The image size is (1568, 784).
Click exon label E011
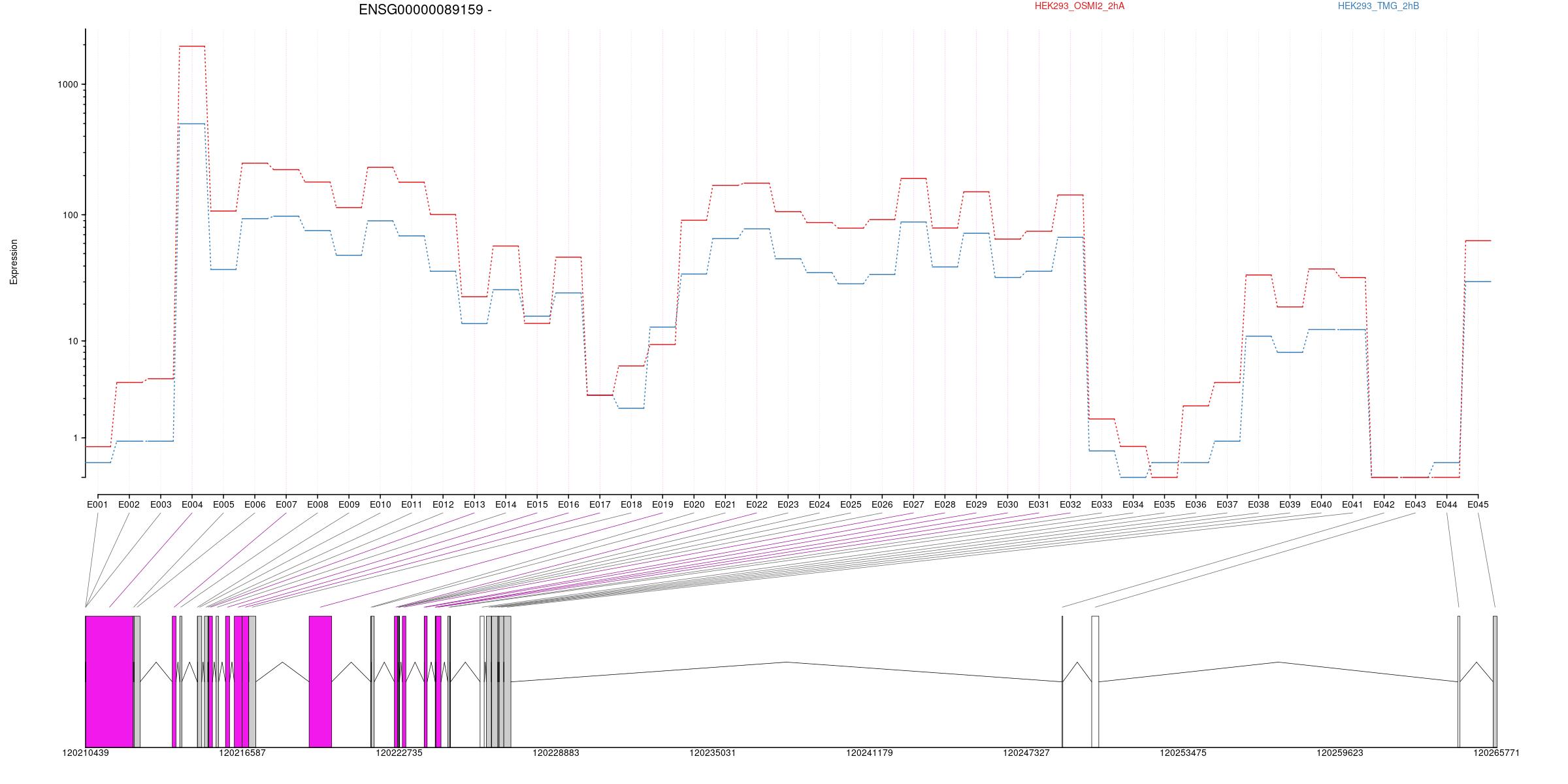[412, 504]
